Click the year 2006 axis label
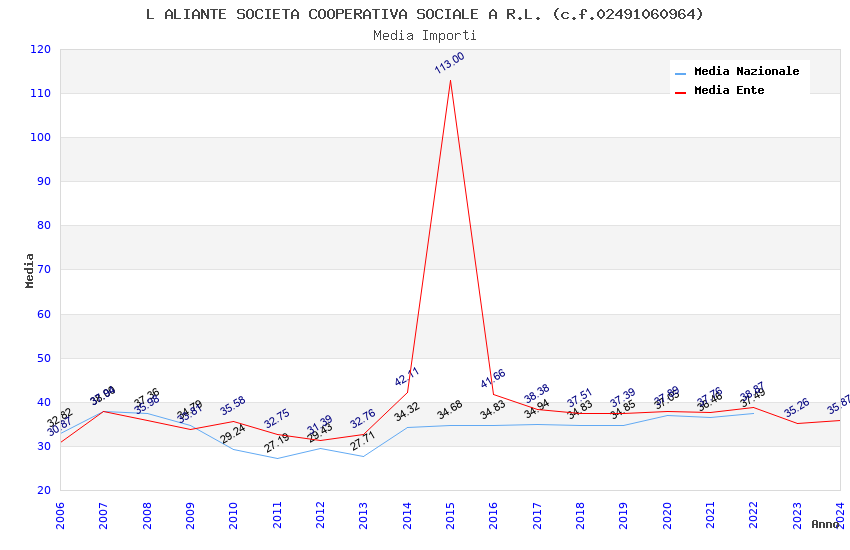This screenshot has width=850, height=550. 60,515
